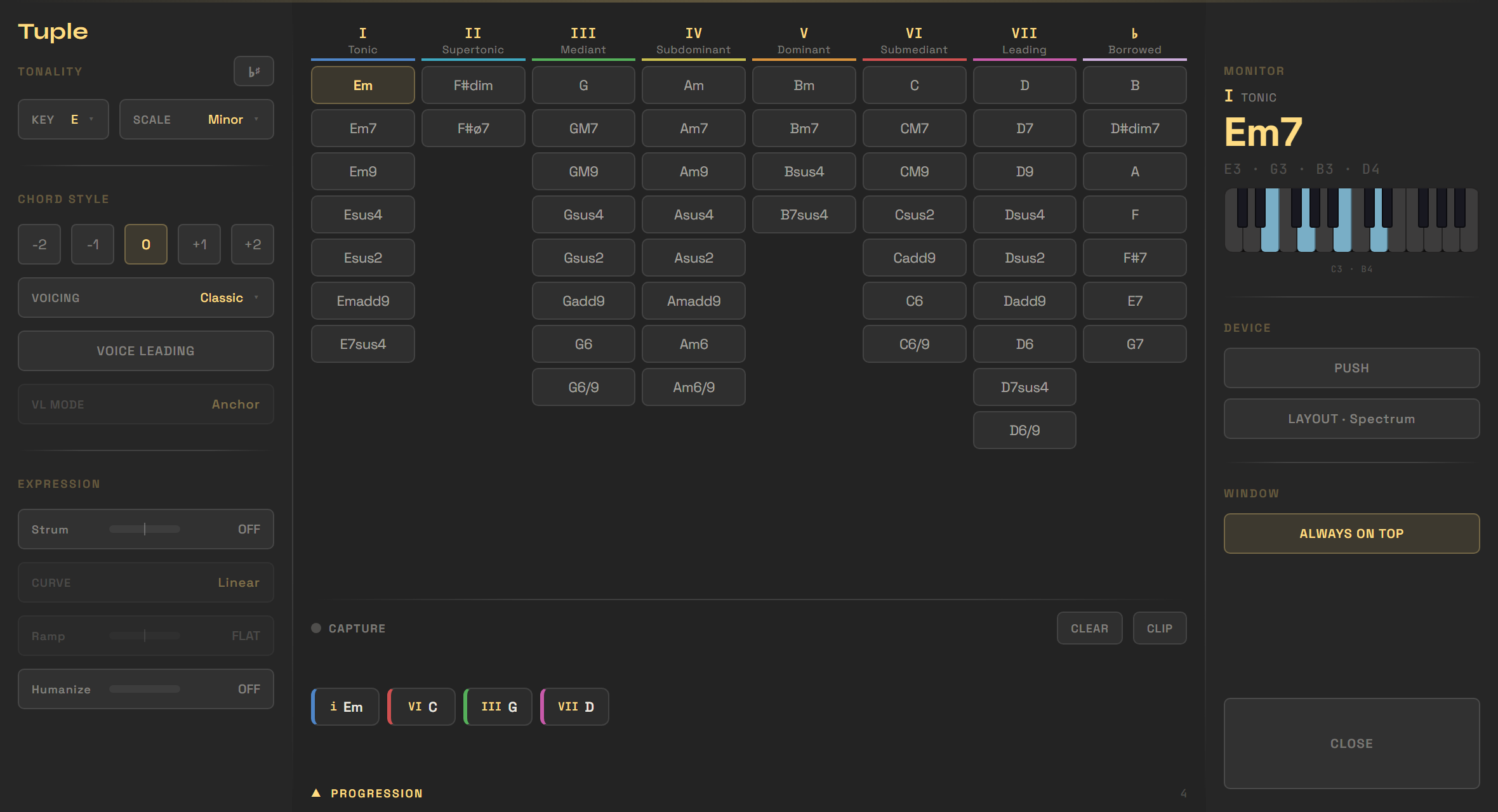Play the Esus2 chord pad
This screenshot has width=1498, height=812.
tap(363, 258)
